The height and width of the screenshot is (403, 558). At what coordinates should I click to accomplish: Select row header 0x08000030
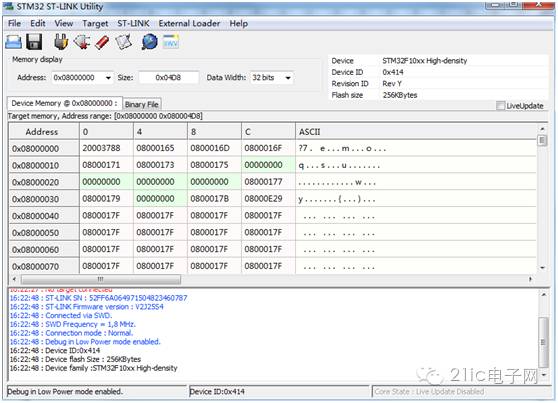point(44,199)
